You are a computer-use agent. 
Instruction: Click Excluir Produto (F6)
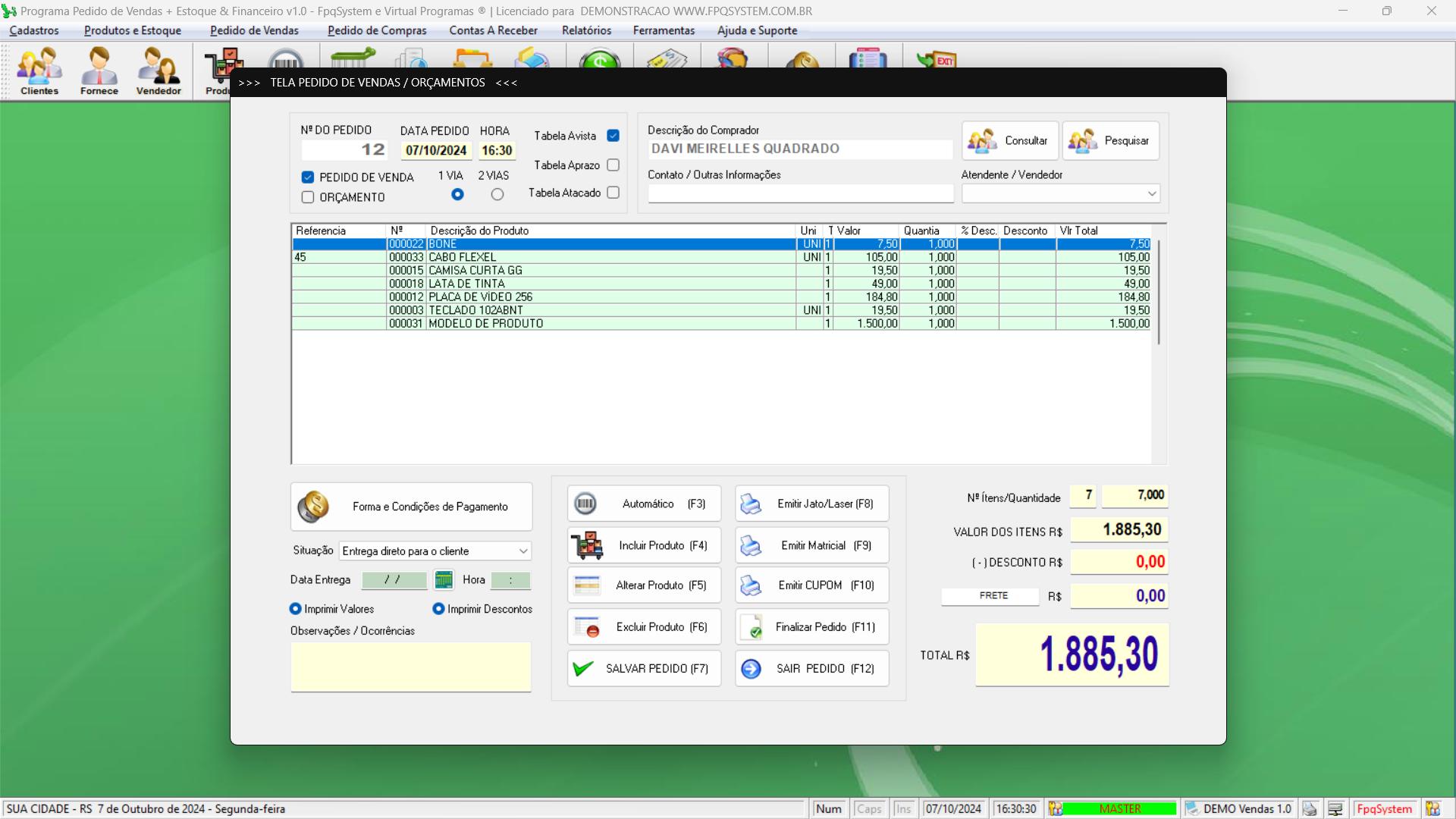point(644,627)
